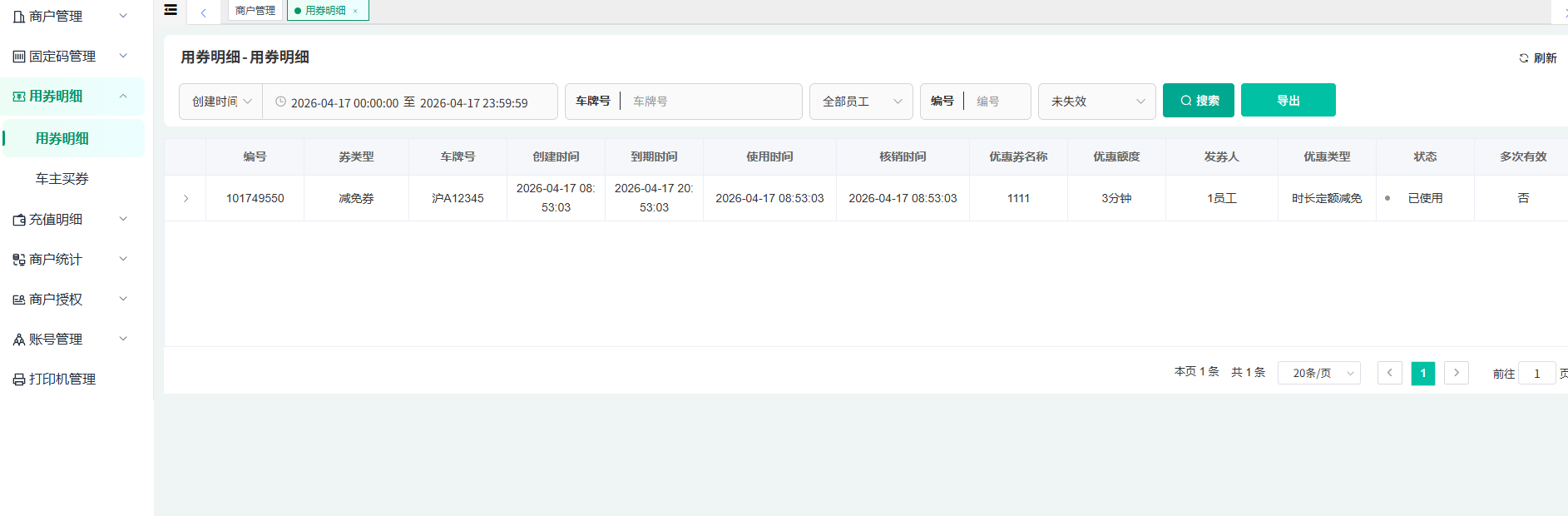
Task: Select the 用券明细 submenu item
Action: coord(72,138)
